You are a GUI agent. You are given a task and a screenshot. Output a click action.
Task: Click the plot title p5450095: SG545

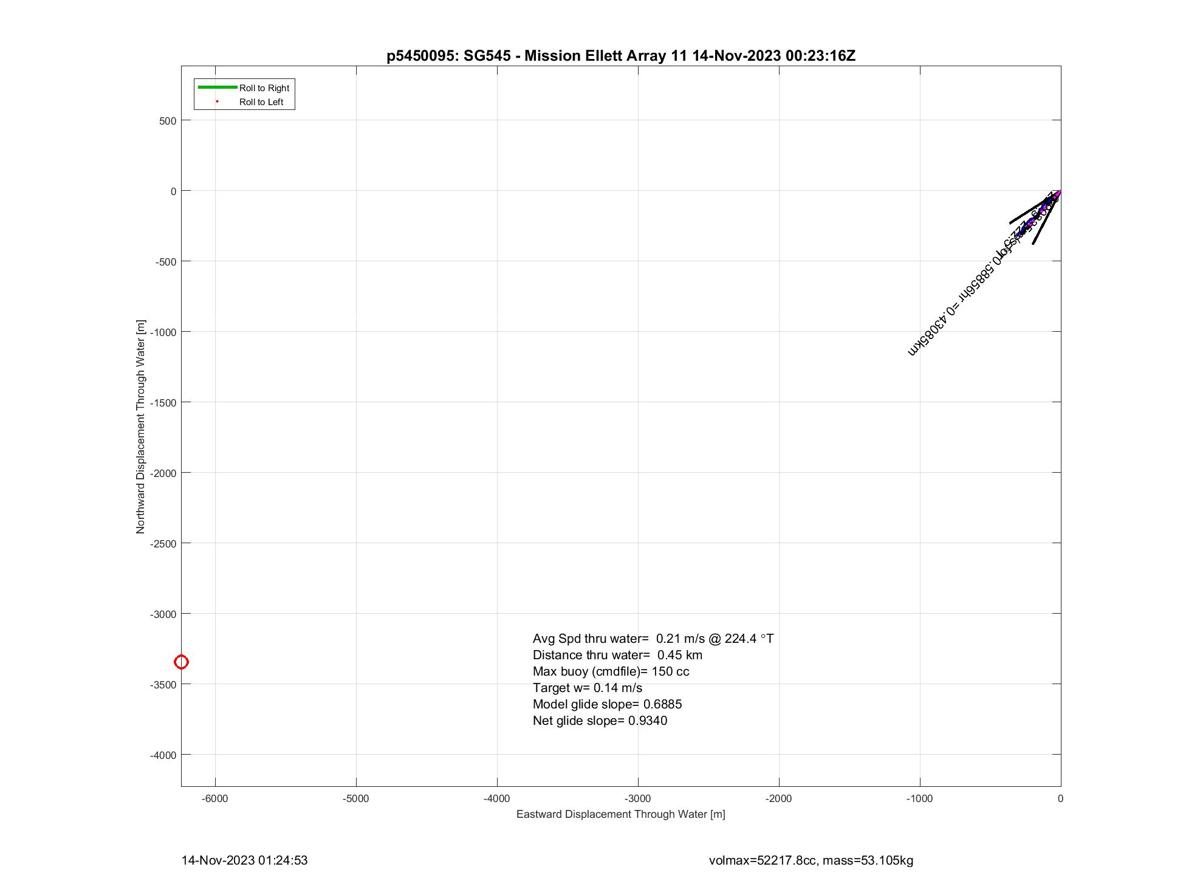[621, 56]
